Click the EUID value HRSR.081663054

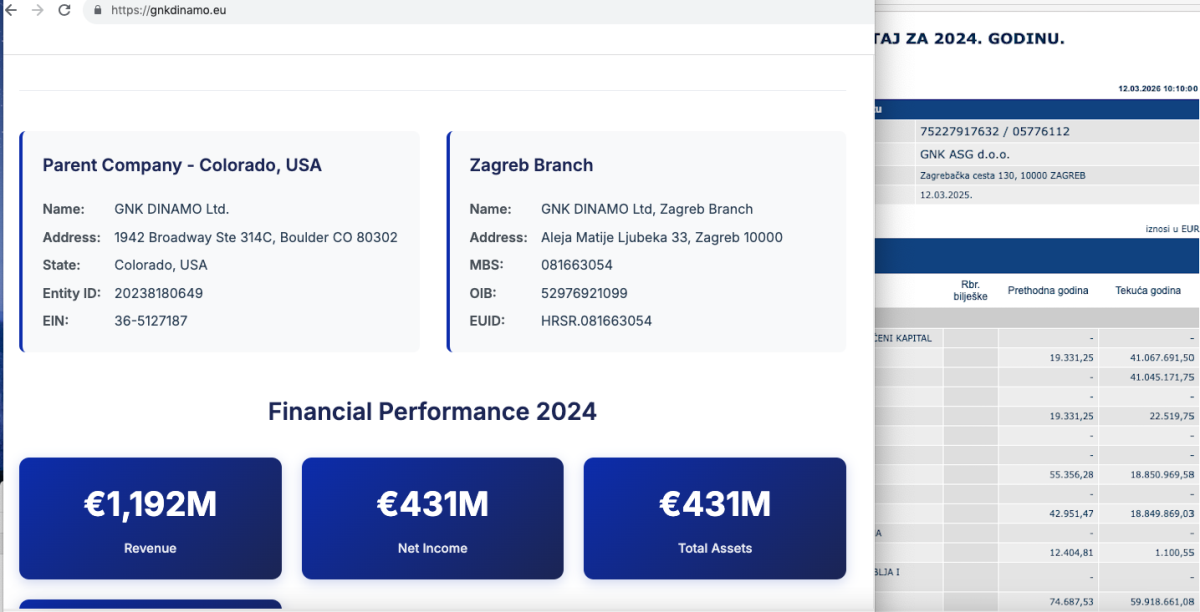point(596,321)
